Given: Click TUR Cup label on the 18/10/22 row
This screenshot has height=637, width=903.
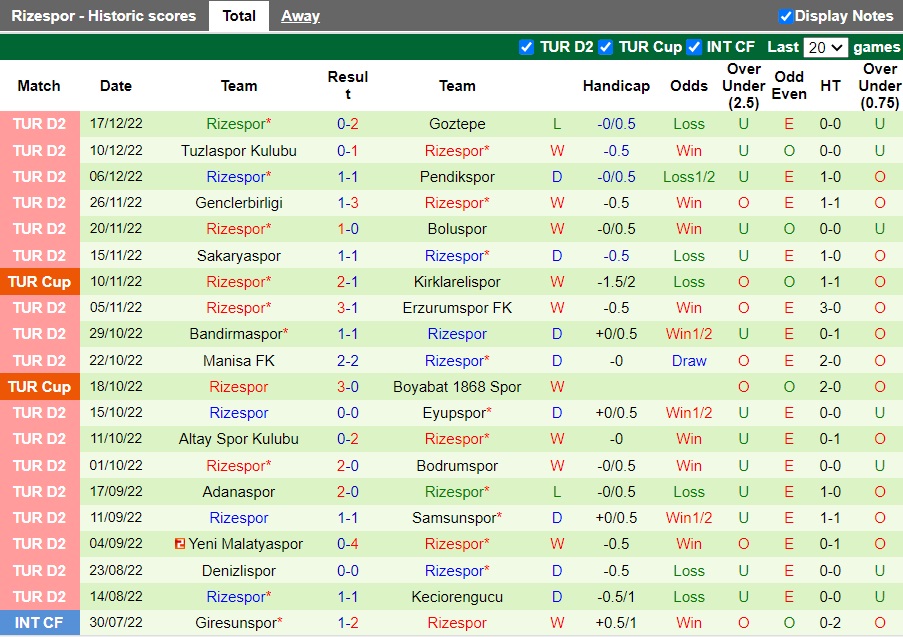Looking at the screenshot, I should tap(39, 386).
